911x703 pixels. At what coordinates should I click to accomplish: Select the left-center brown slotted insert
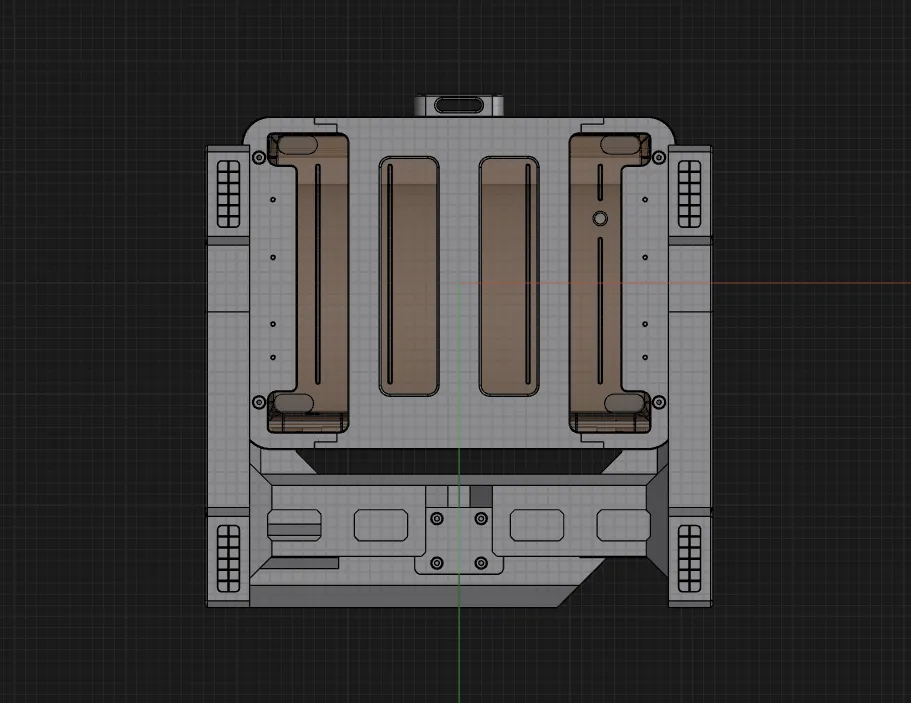pos(409,277)
